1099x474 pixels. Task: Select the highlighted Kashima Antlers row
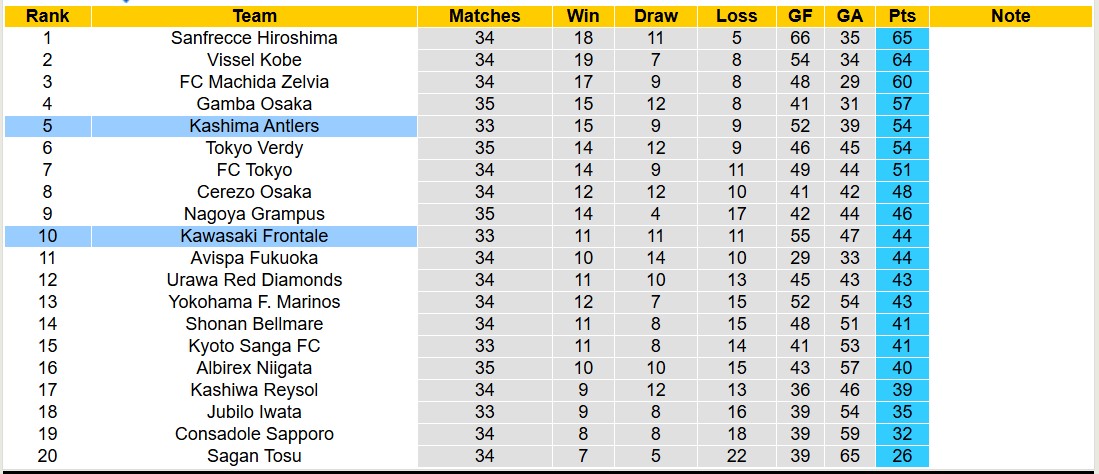click(254, 126)
